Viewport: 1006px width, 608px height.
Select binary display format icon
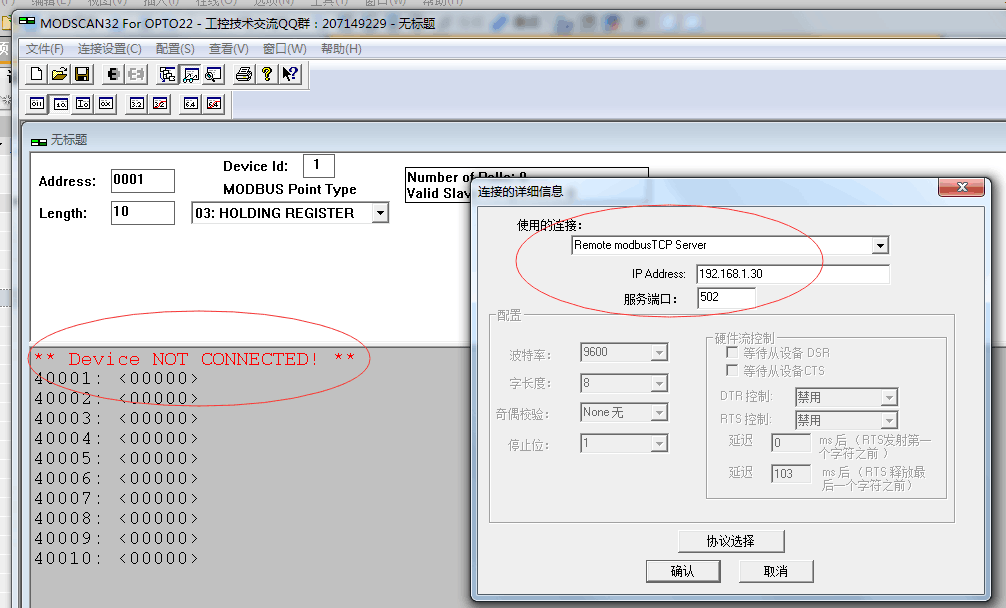click(37, 103)
